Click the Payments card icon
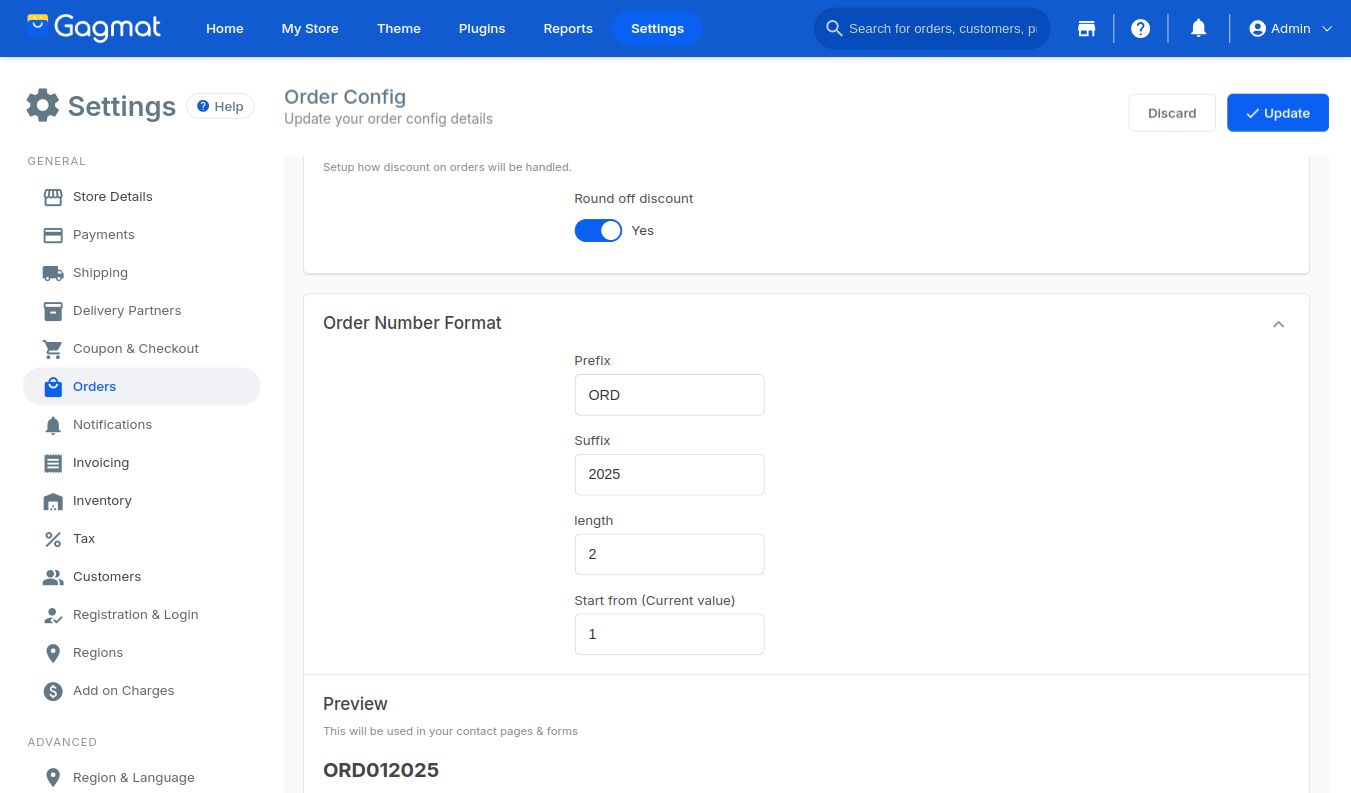1351x793 pixels. coord(53,235)
